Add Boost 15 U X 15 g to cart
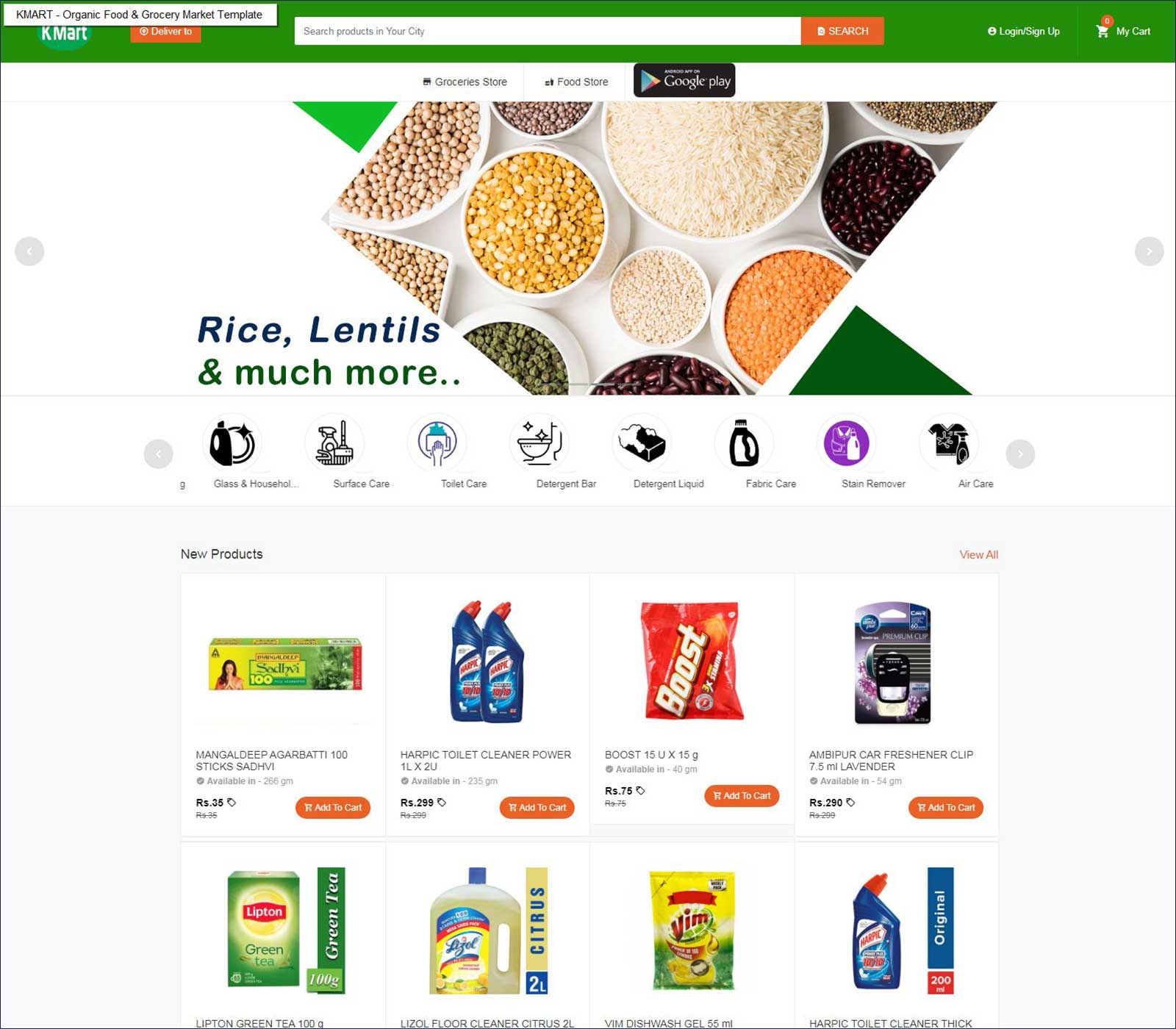 [x=742, y=795]
